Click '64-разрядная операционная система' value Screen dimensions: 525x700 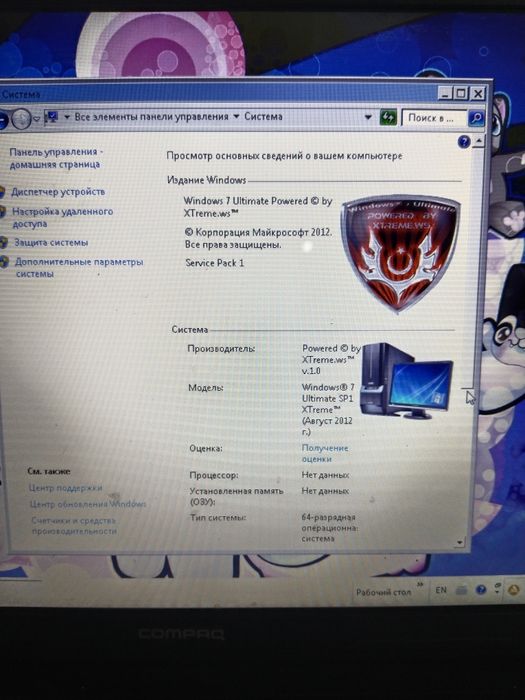coord(329,528)
